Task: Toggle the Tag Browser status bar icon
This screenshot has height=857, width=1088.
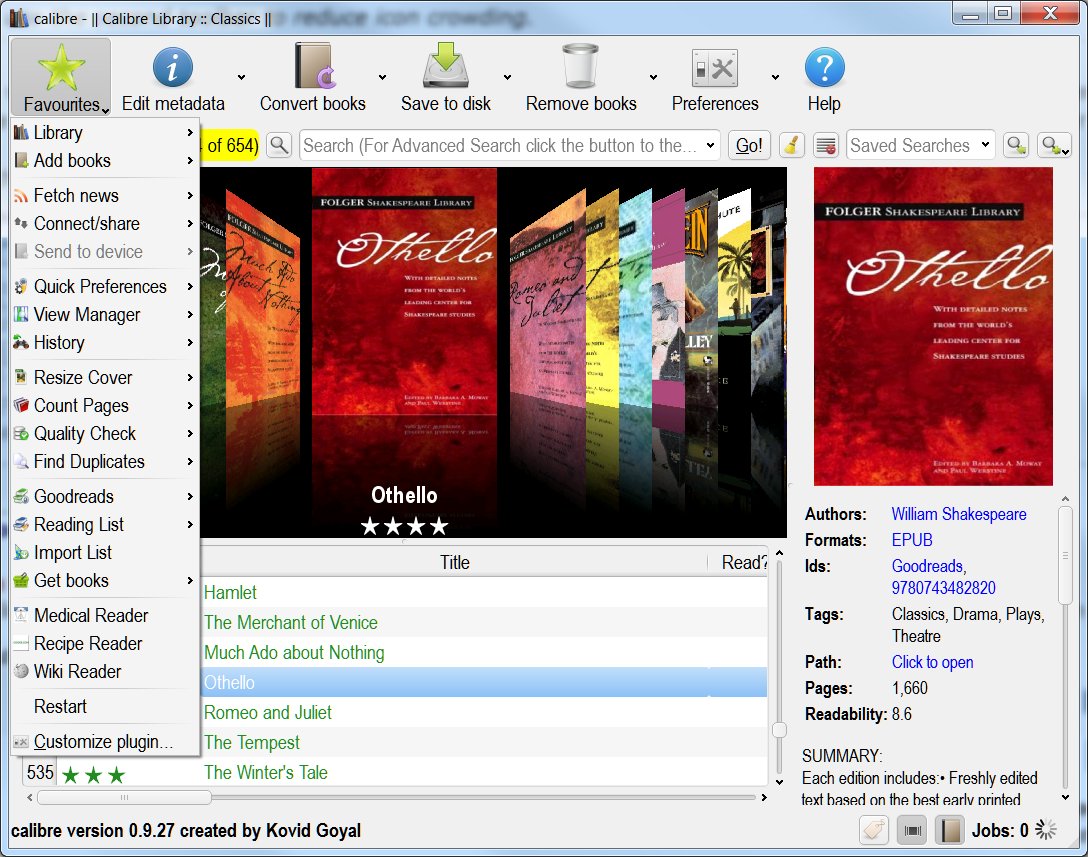Action: tap(874, 829)
